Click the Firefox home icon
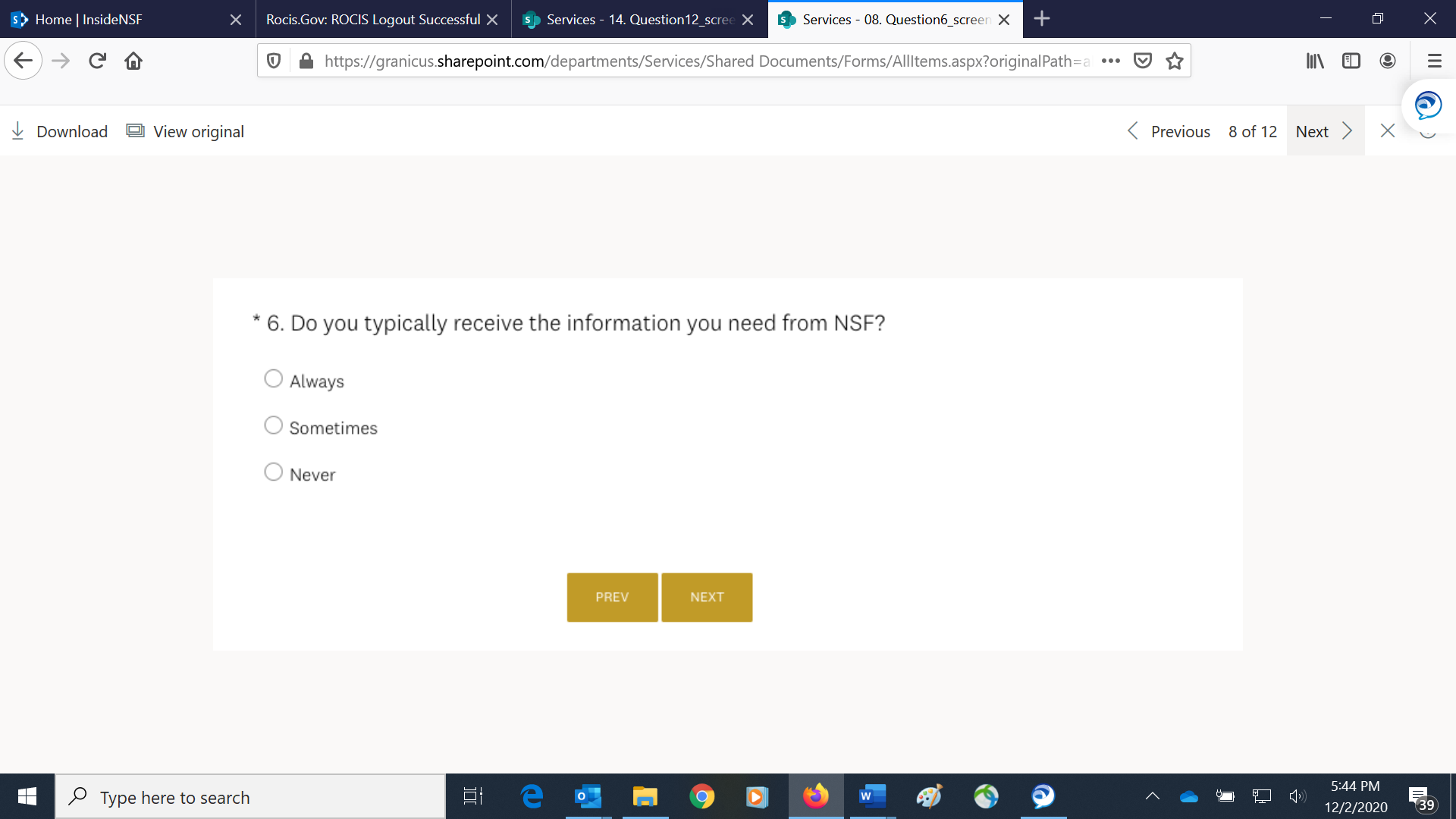 133,61
